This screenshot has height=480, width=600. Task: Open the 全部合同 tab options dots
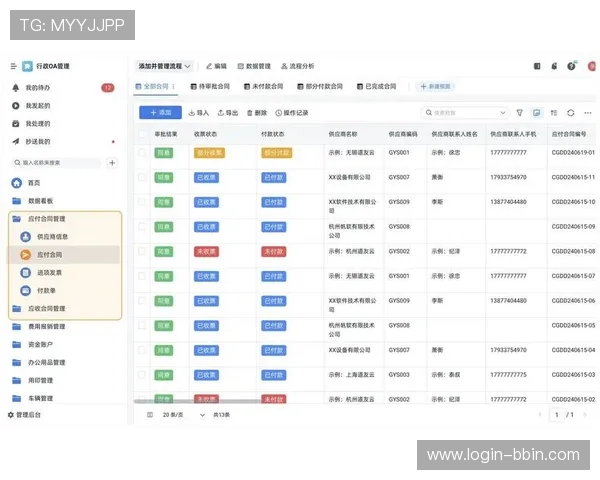[173, 87]
